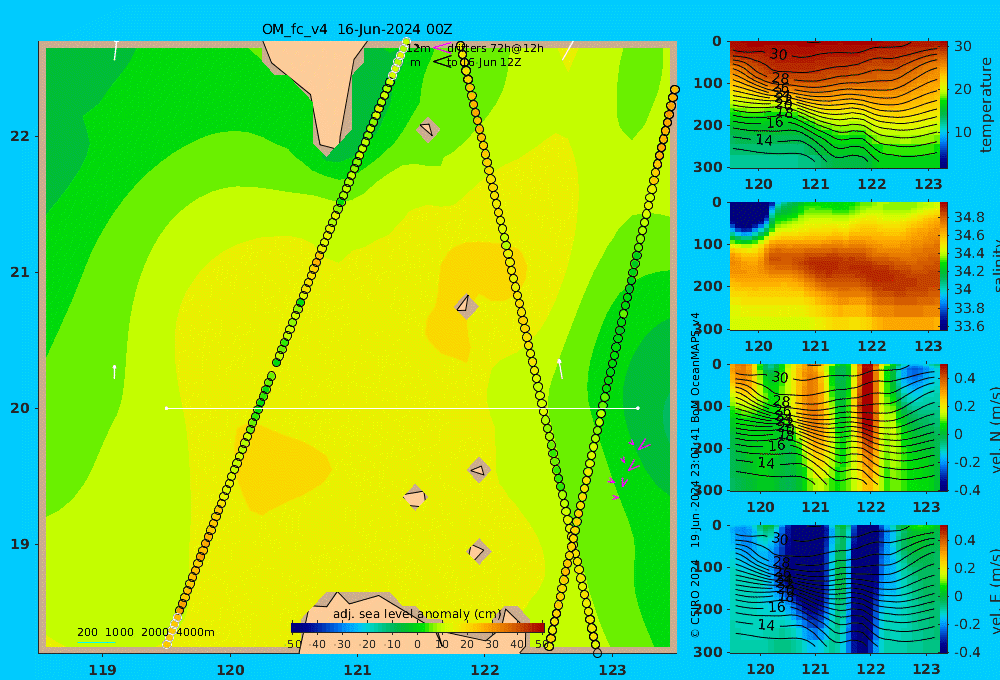
Task: Click the white current arrow near 119°E 20.3°N
Action: click(x=114, y=372)
